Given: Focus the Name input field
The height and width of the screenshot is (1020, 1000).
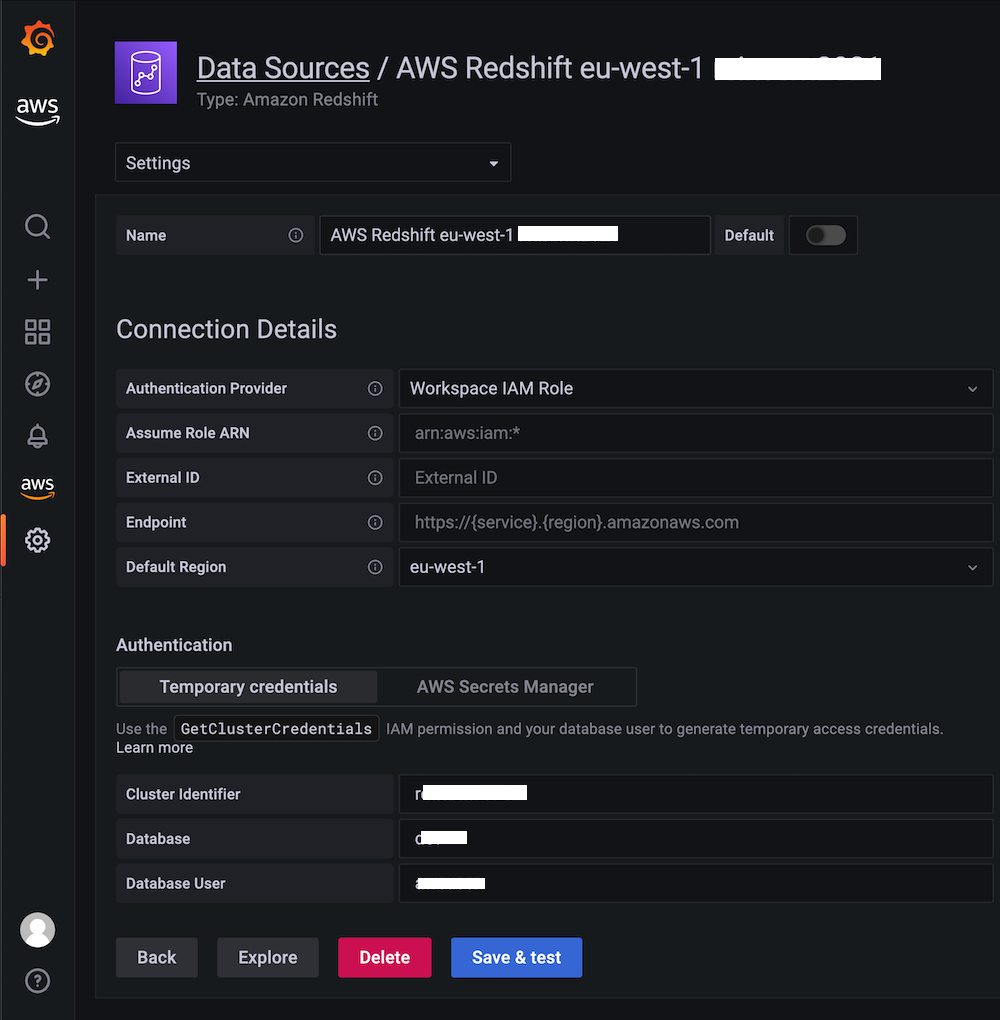Looking at the screenshot, I should coord(515,235).
